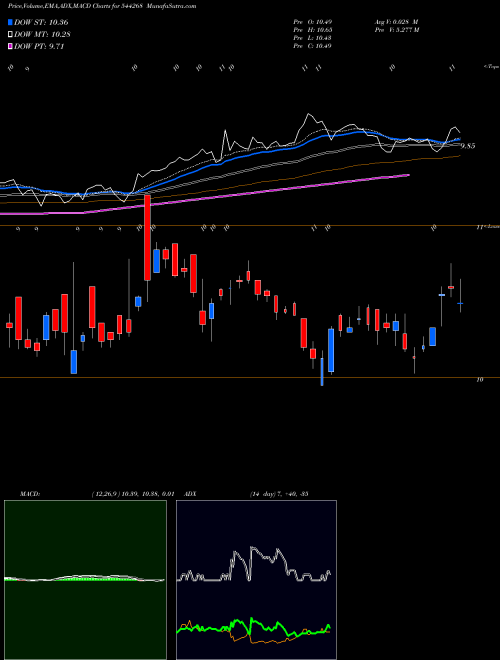Select the DOW MT value label
The height and width of the screenshot is (660, 500).
(42, 34)
